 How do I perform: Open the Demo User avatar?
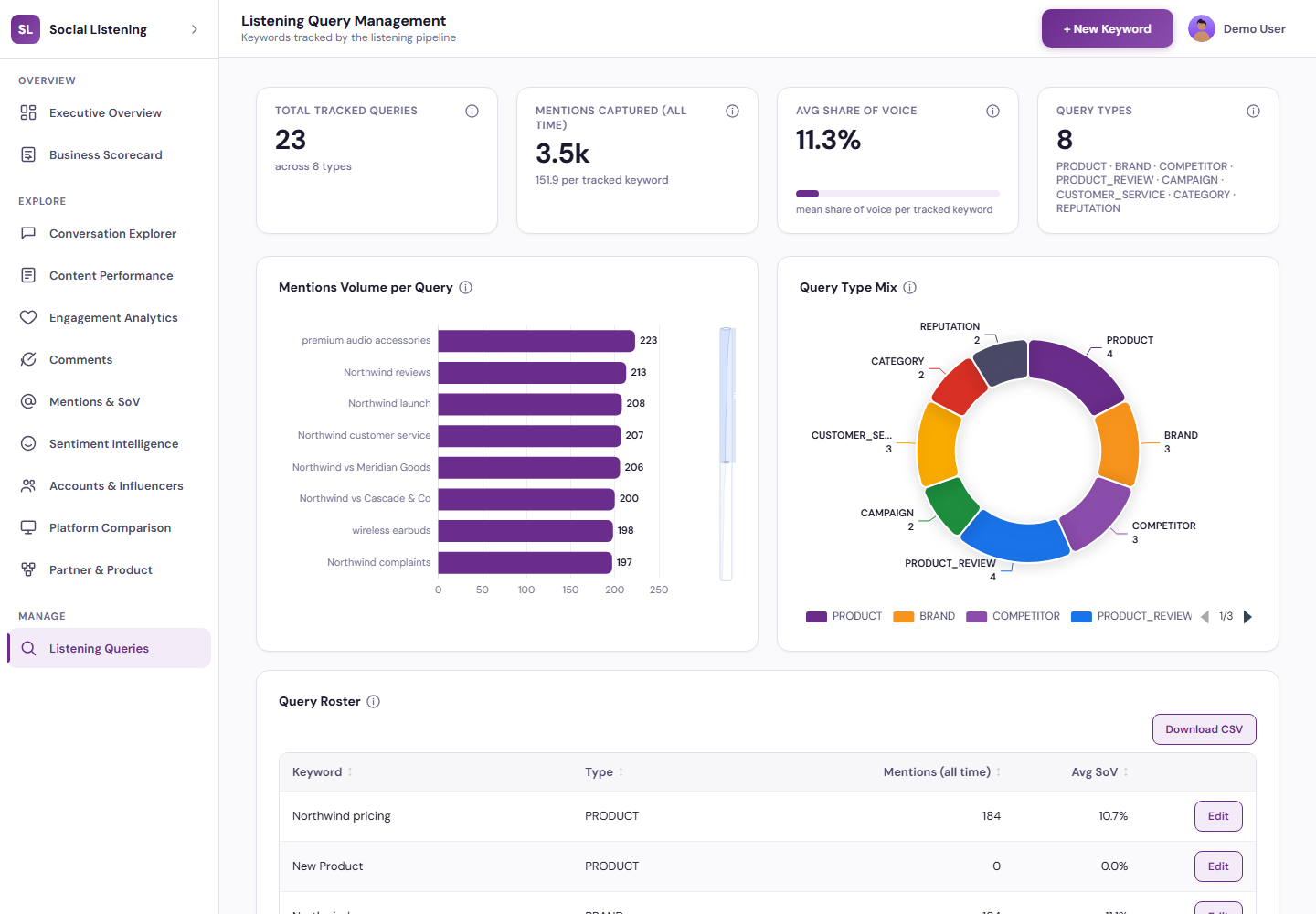[x=1201, y=28]
